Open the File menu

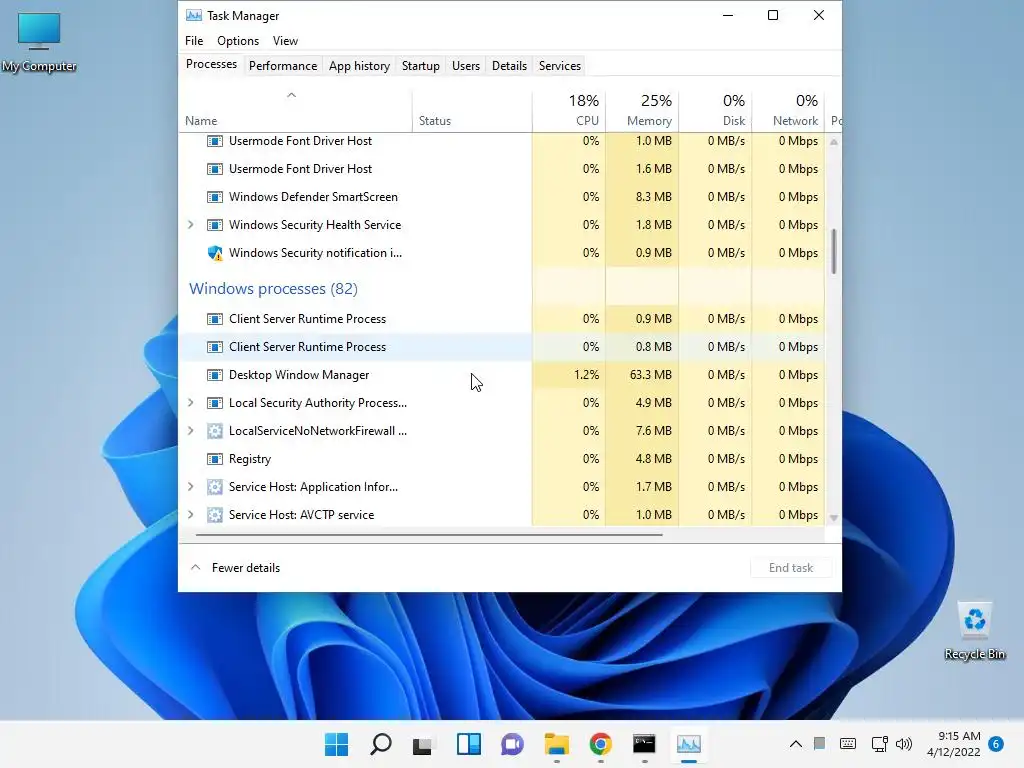(x=194, y=40)
